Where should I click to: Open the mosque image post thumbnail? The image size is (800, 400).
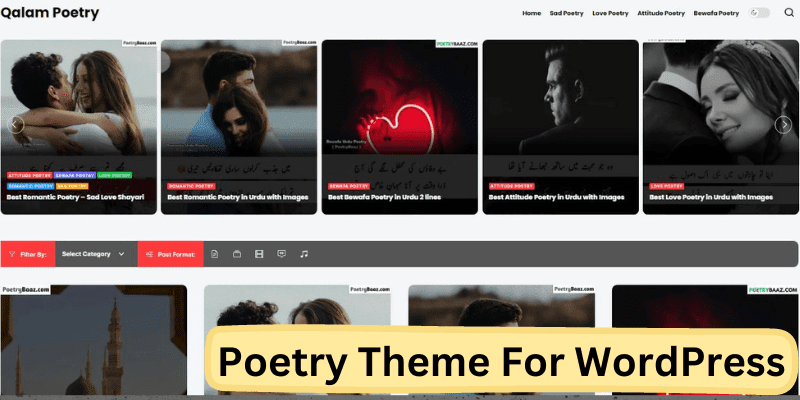(94, 340)
